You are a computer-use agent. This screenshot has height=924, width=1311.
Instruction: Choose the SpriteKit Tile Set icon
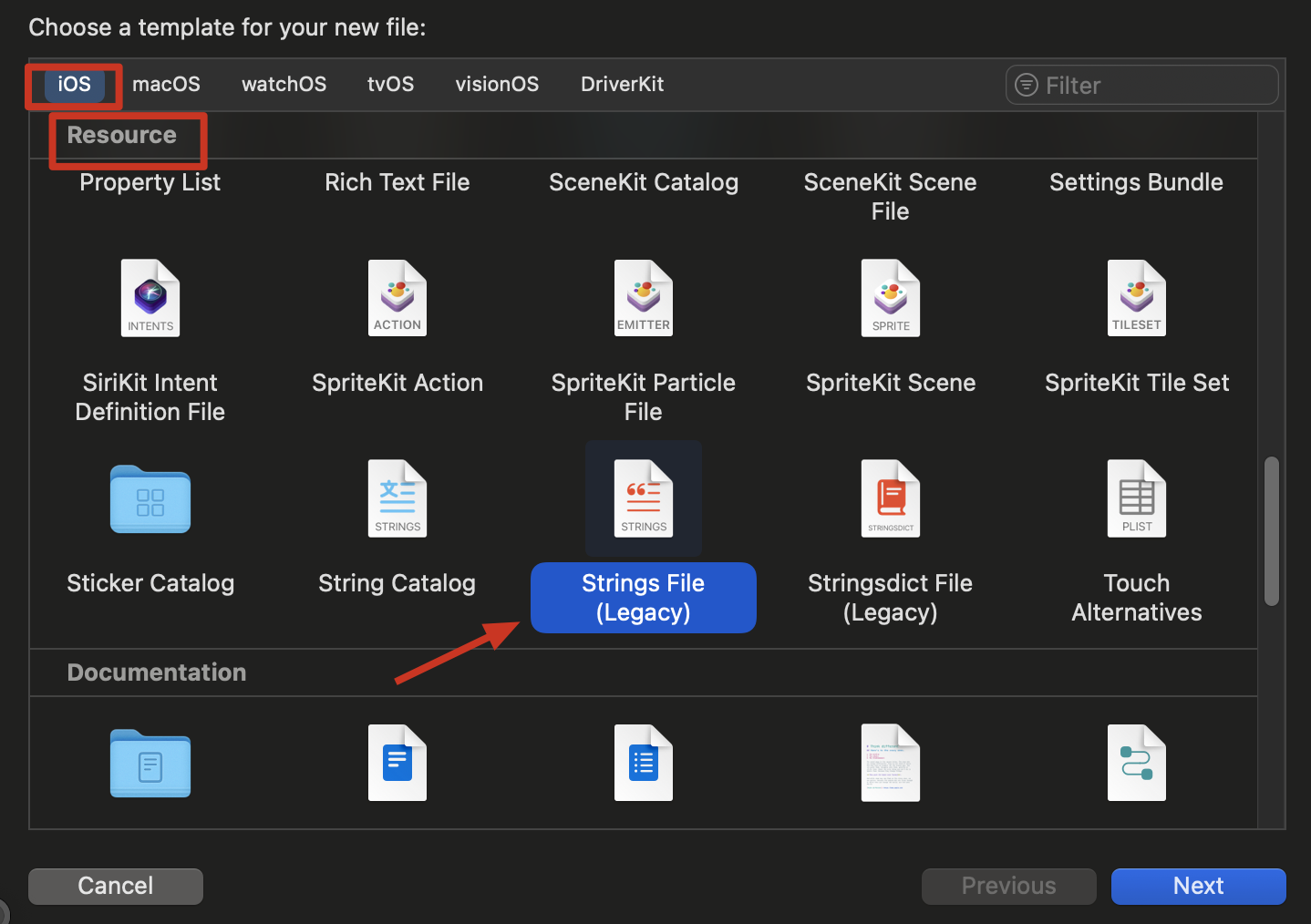tap(1137, 298)
